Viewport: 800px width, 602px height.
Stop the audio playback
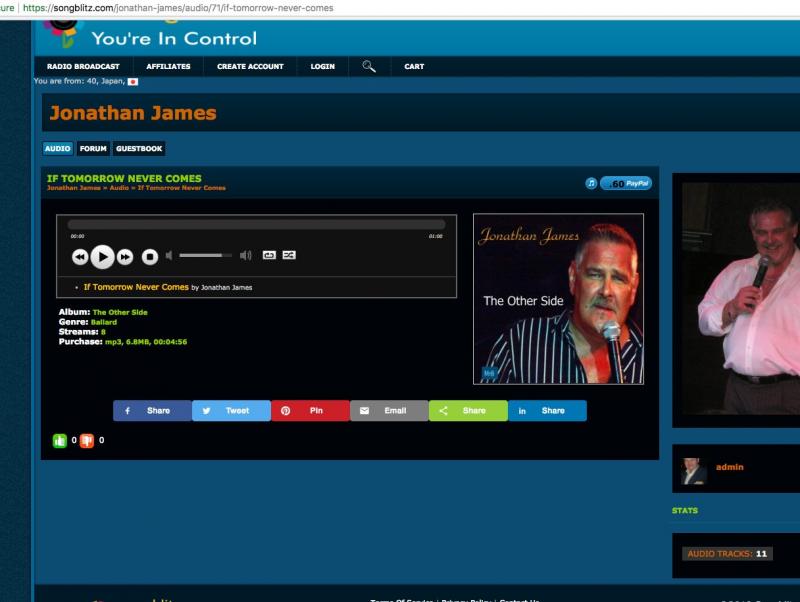(x=149, y=257)
